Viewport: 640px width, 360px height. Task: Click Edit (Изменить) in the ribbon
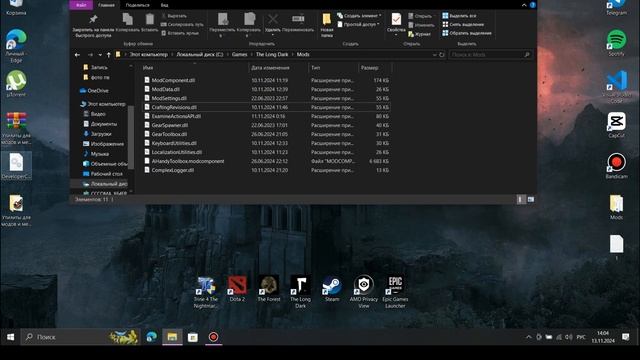pos(421,25)
